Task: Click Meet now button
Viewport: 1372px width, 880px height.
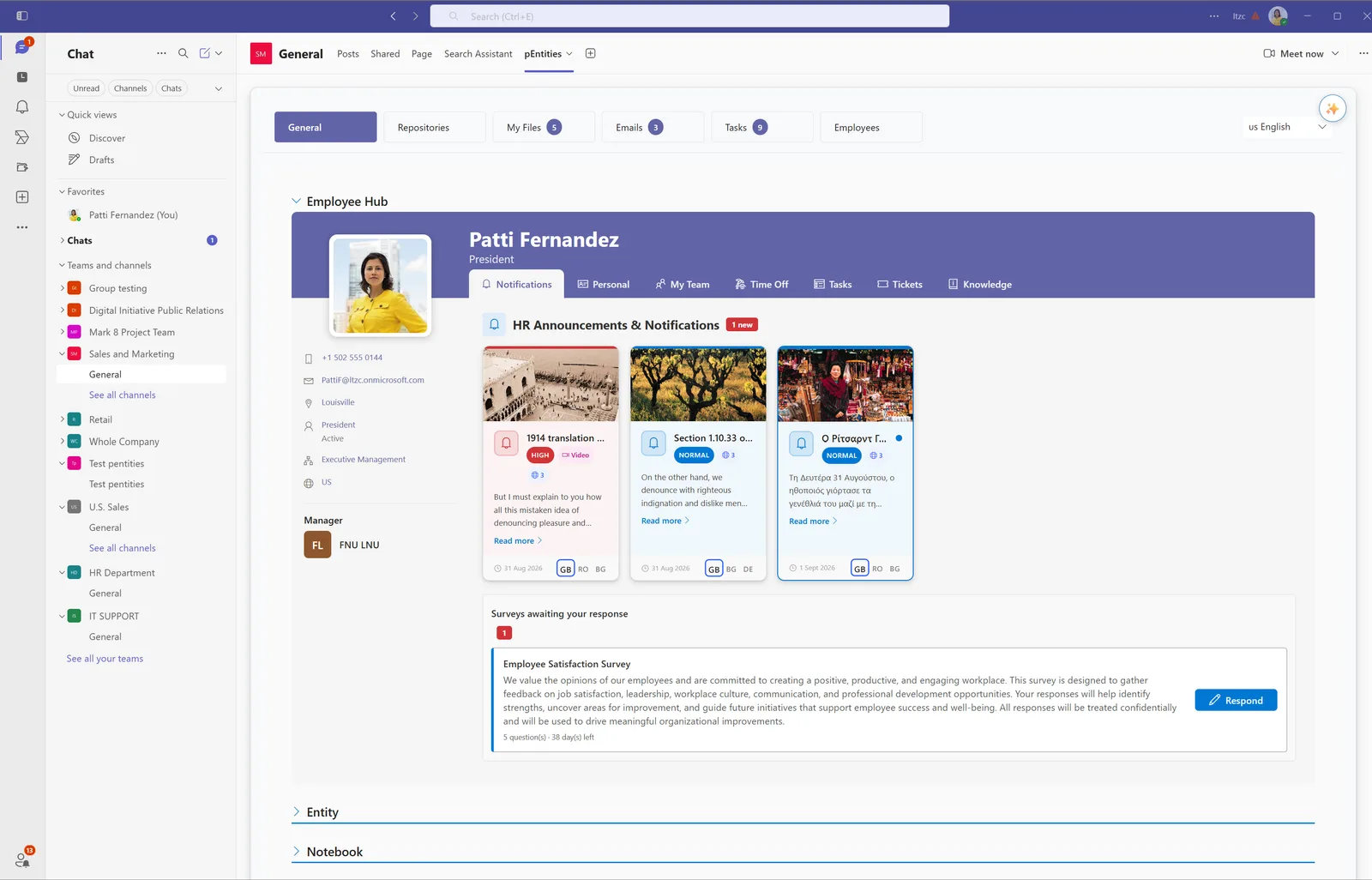Action: [x=1293, y=53]
